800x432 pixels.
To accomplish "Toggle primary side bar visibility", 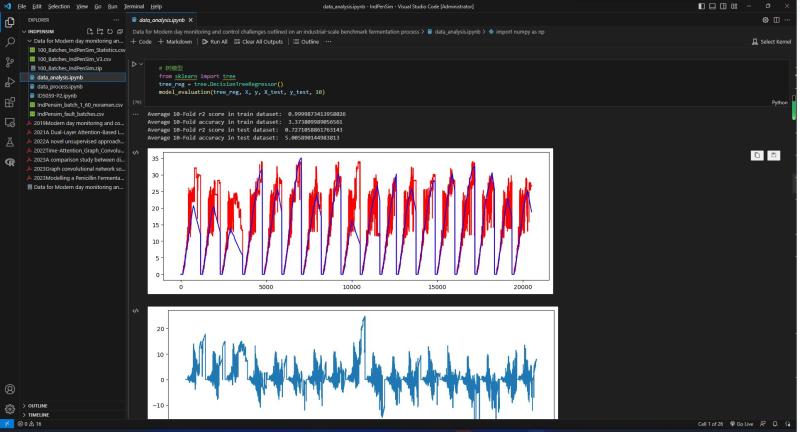I will tap(702, 6).
